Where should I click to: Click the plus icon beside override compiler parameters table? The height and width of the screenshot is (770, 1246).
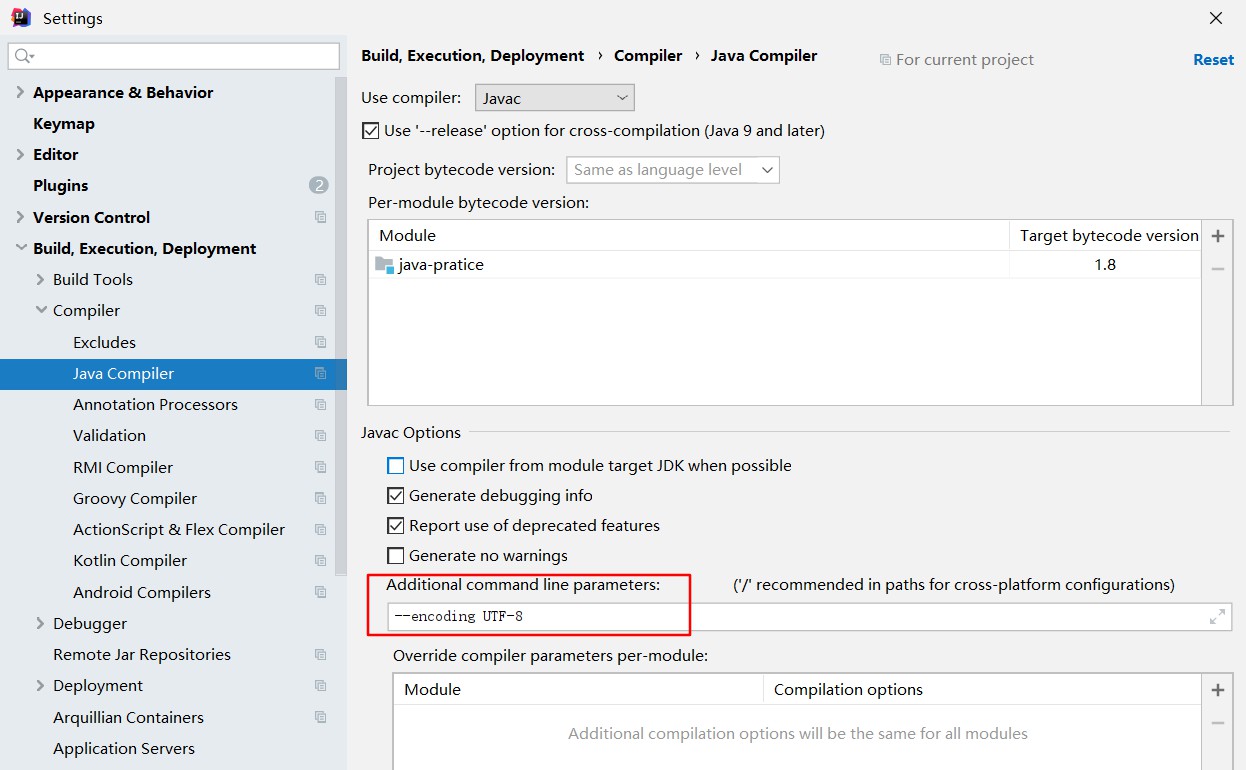tap(1217, 690)
